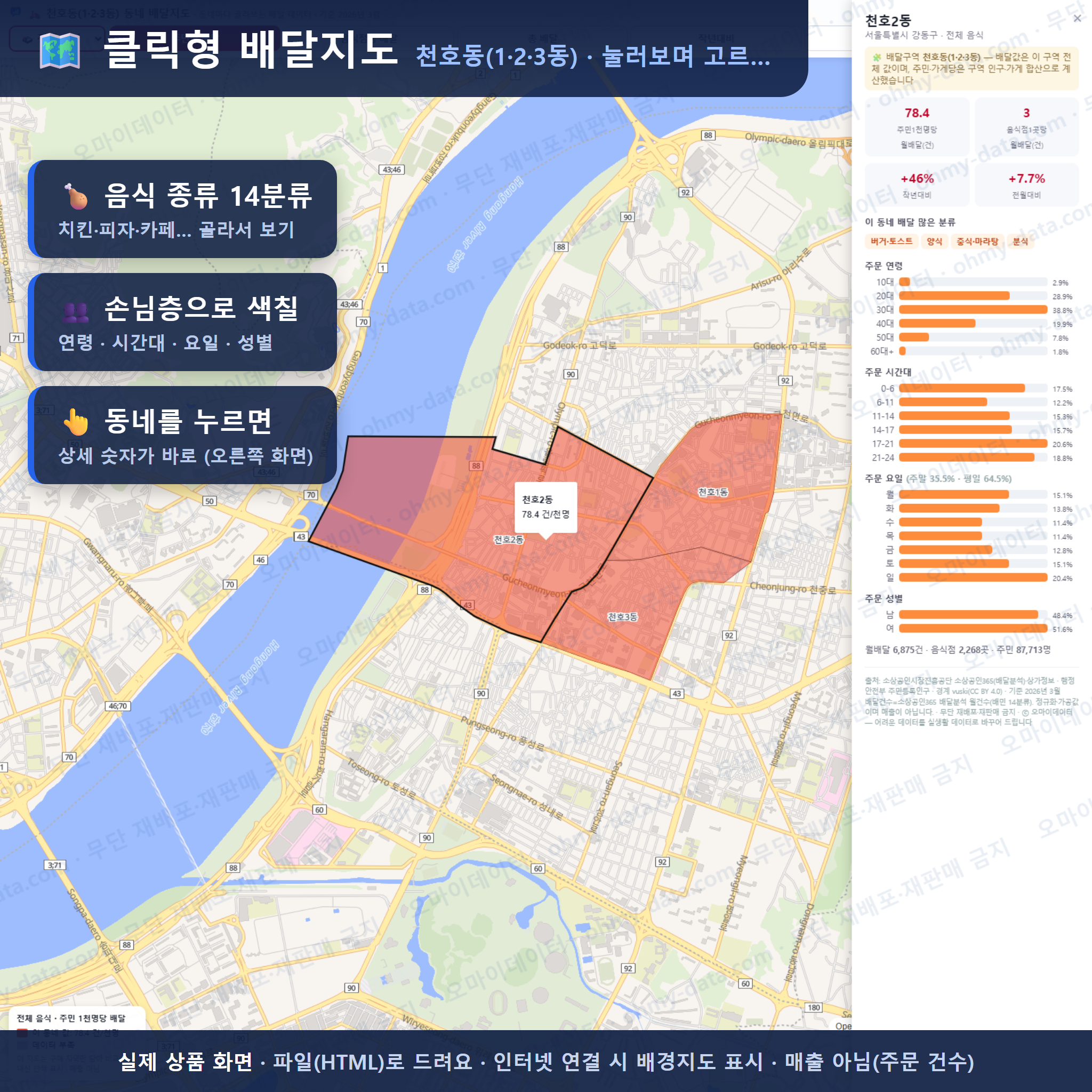Select the 버거·토스트 category tag
The width and height of the screenshot is (1092, 1092).
pyautogui.click(x=892, y=242)
